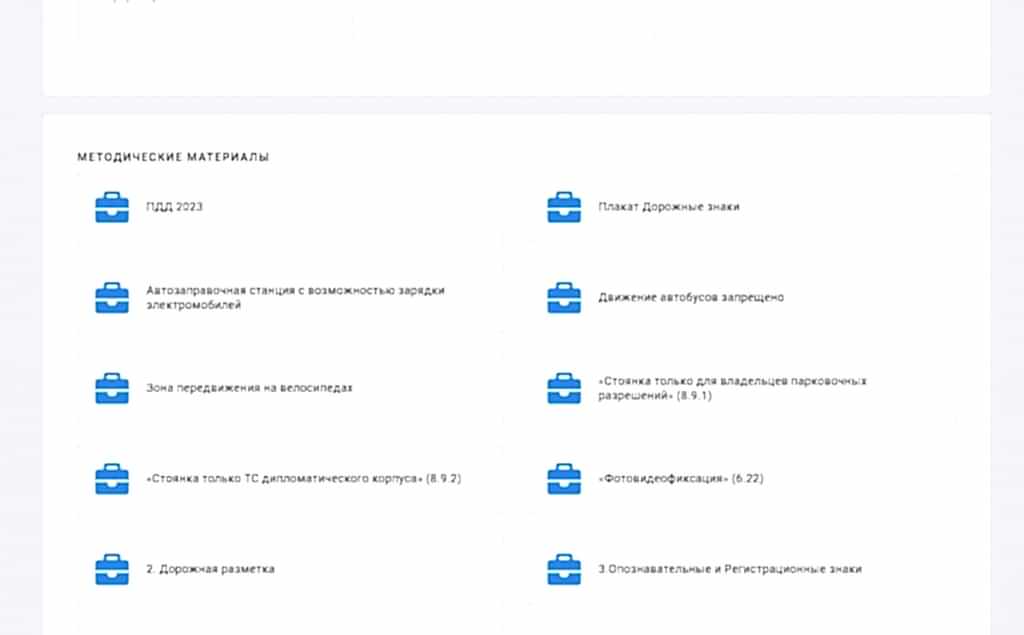1024x635 pixels.
Task: Open 2. Дорожная разметка material
Action: 210,569
